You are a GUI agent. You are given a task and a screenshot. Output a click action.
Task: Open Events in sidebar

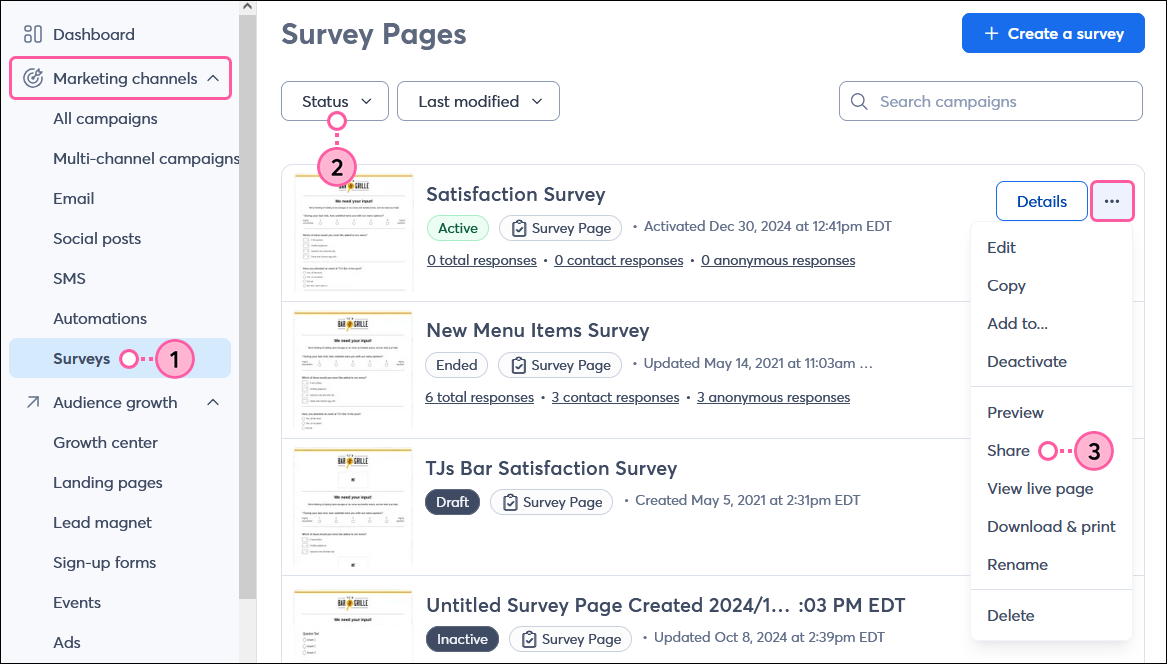77,603
